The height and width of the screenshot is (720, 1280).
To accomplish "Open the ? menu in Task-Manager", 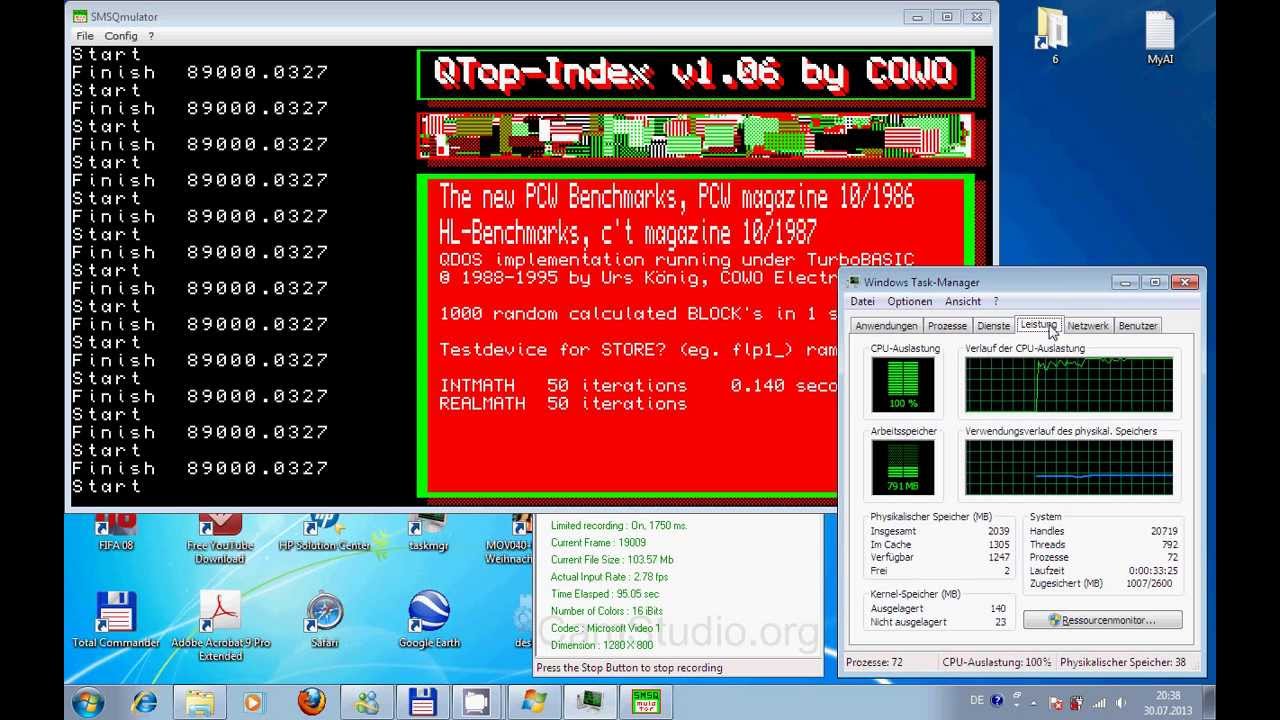I will click(x=995, y=301).
